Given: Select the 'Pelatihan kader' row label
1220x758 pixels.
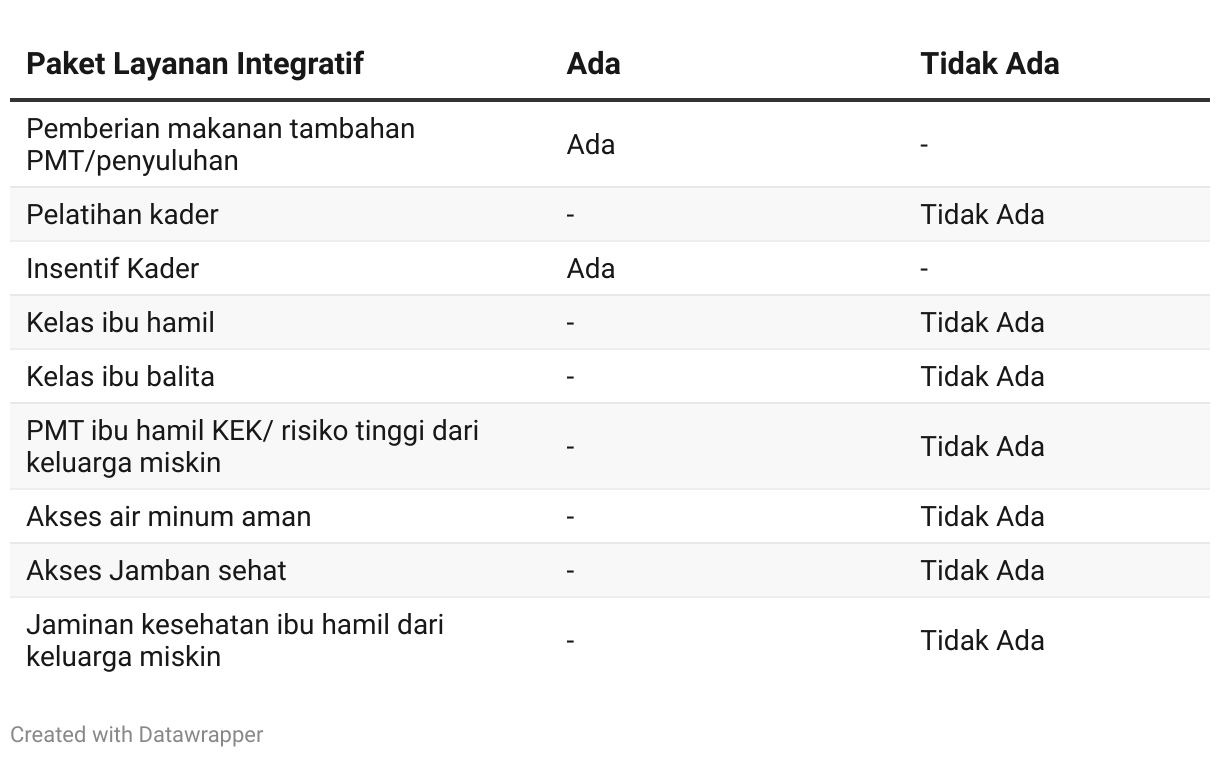Looking at the screenshot, I should point(122,214).
